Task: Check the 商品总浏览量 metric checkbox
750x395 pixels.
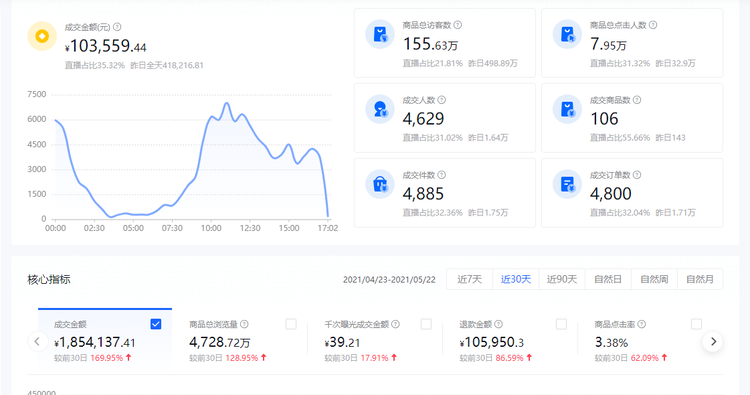Action: (x=291, y=324)
